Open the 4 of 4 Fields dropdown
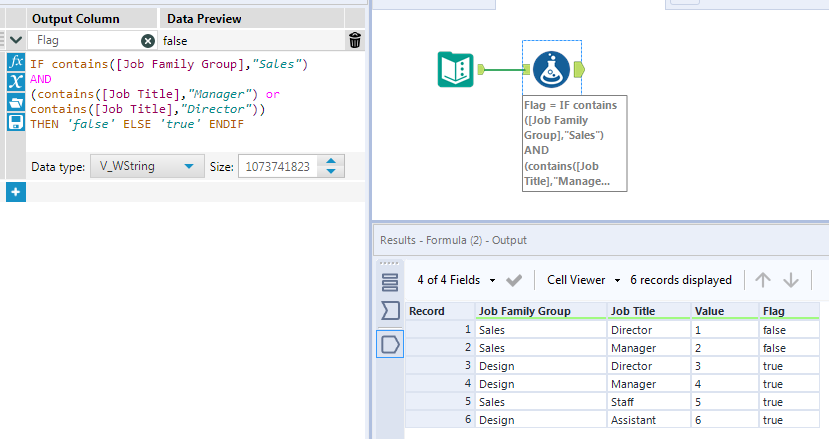The width and height of the screenshot is (829, 439). tap(456, 280)
